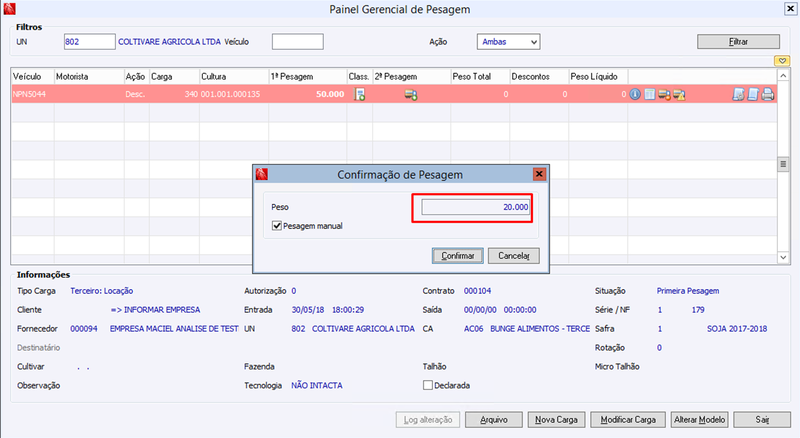
Task: Click the grid vertical scrollbar thumb
Action: pos(783,164)
